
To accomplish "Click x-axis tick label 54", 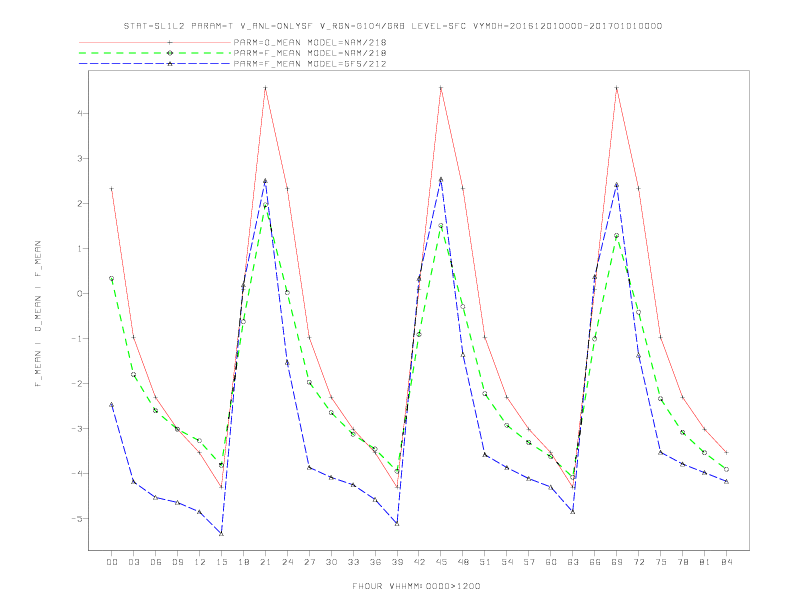I will [x=507, y=562].
